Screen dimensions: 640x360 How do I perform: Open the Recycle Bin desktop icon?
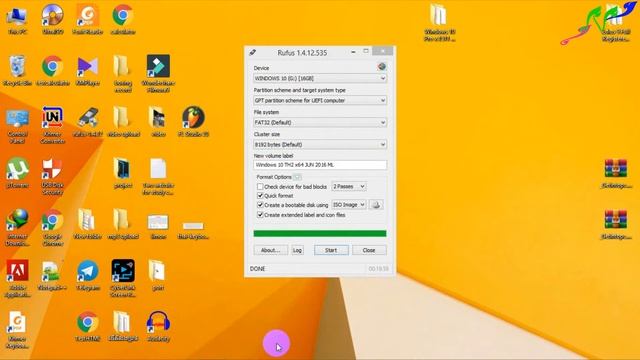coord(17,71)
